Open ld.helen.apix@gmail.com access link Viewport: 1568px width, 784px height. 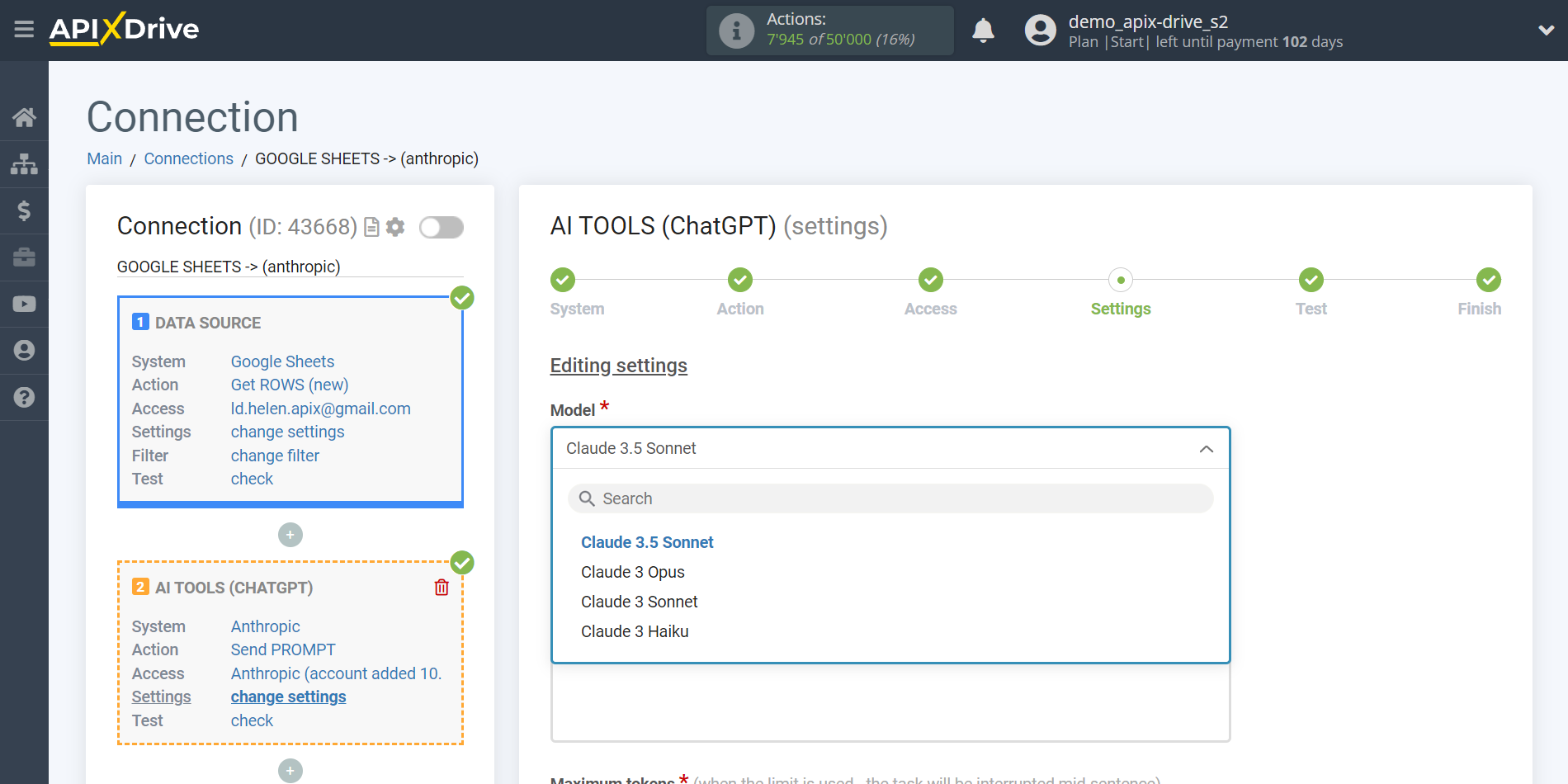321,409
